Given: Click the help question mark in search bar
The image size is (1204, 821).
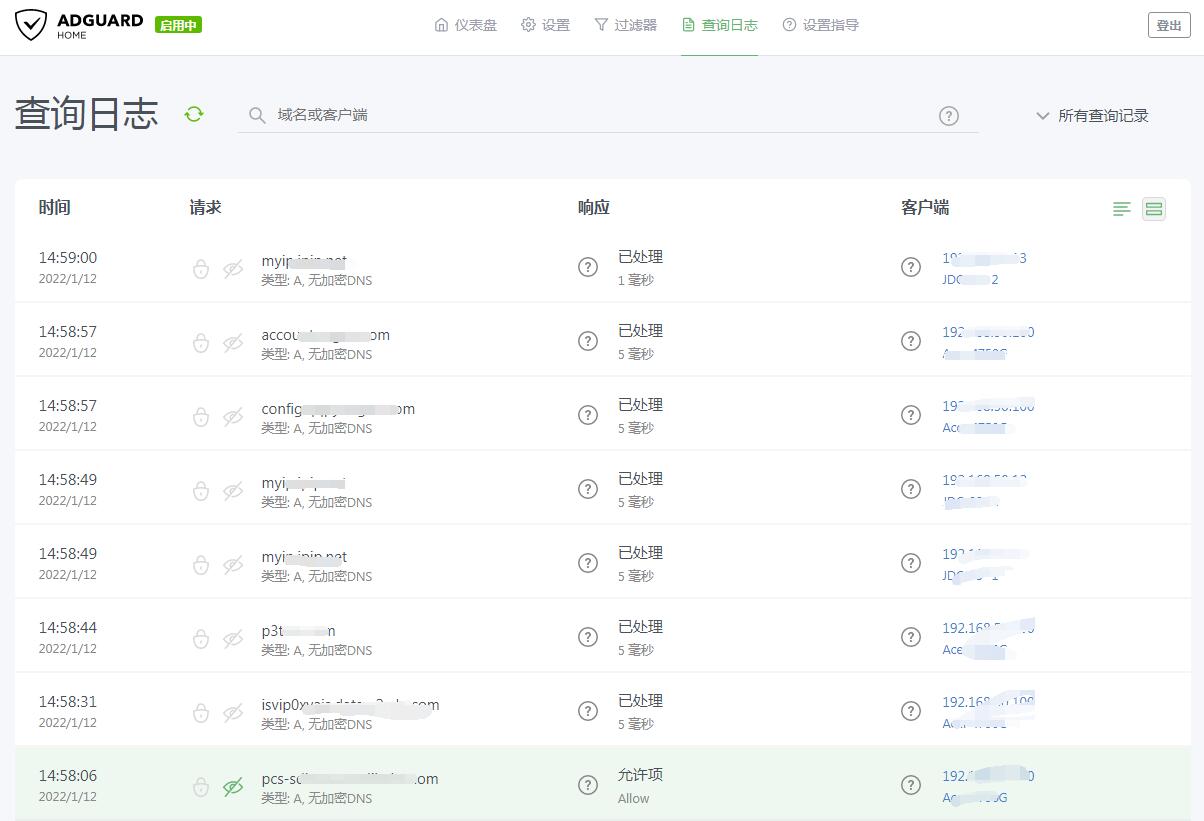Looking at the screenshot, I should pyautogui.click(x=948, y=116).
